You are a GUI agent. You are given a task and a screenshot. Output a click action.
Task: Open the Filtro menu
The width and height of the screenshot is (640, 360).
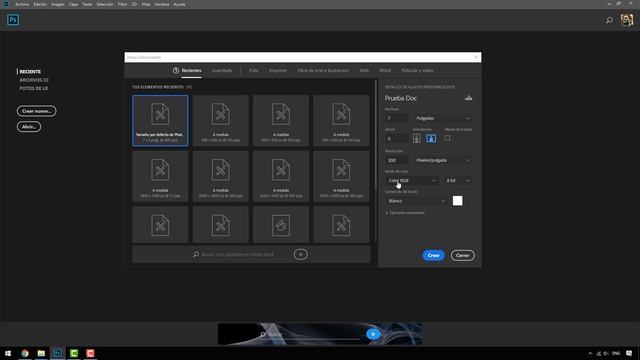(122, 4)
